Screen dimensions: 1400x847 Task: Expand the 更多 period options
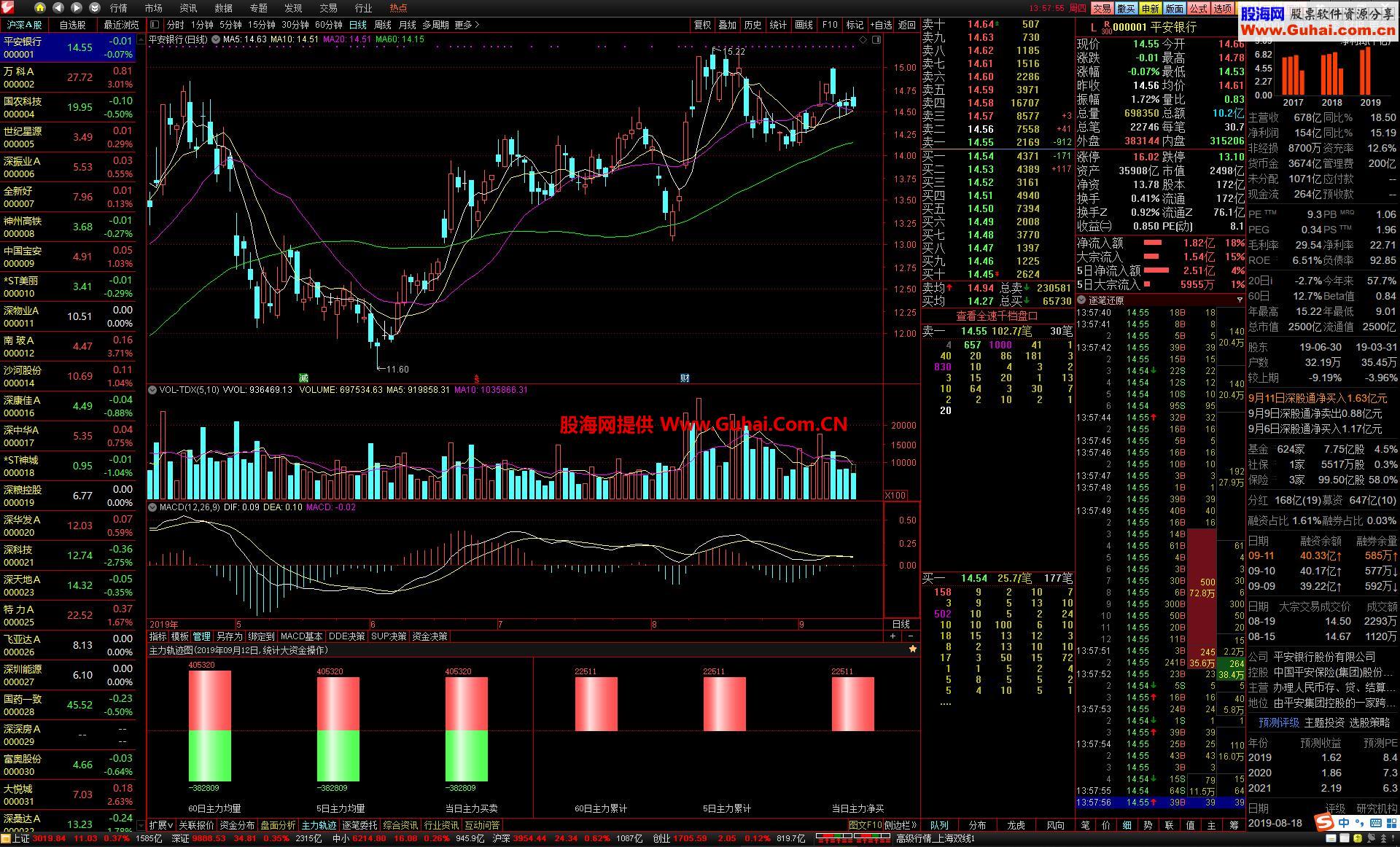(467, 25)
